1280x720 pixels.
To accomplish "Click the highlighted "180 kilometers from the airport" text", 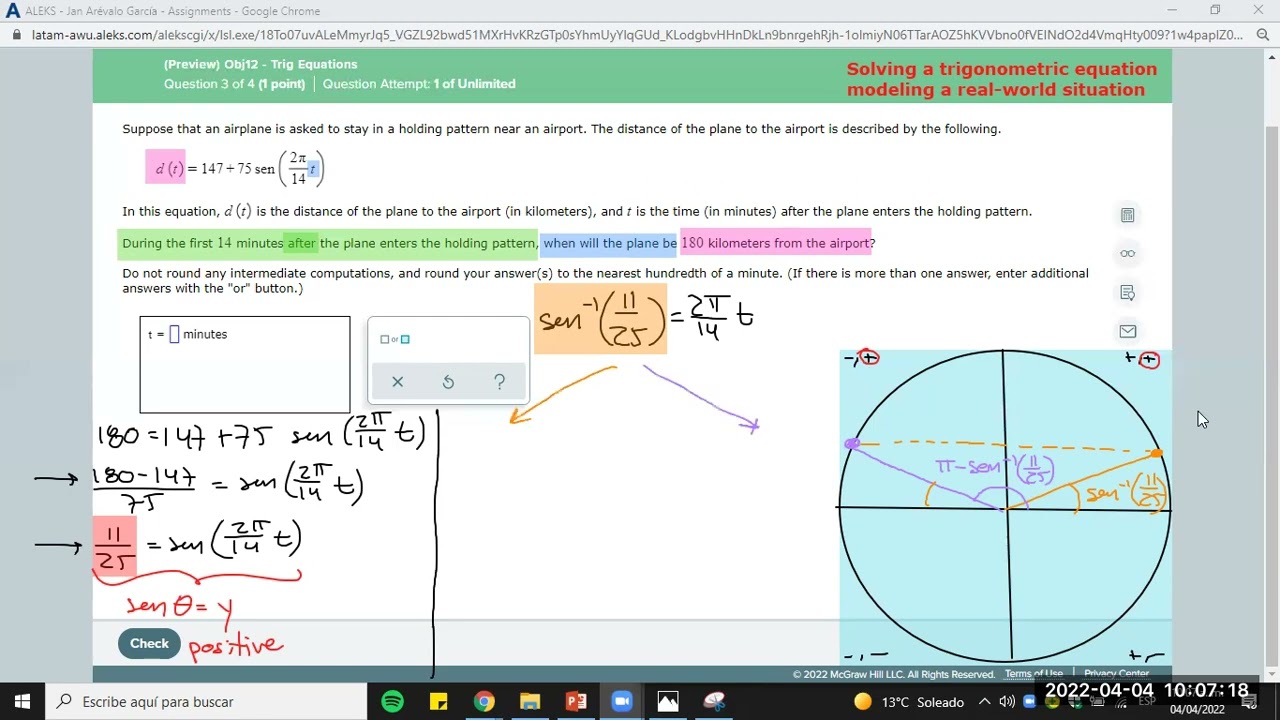I will click(x=775, y=243).
